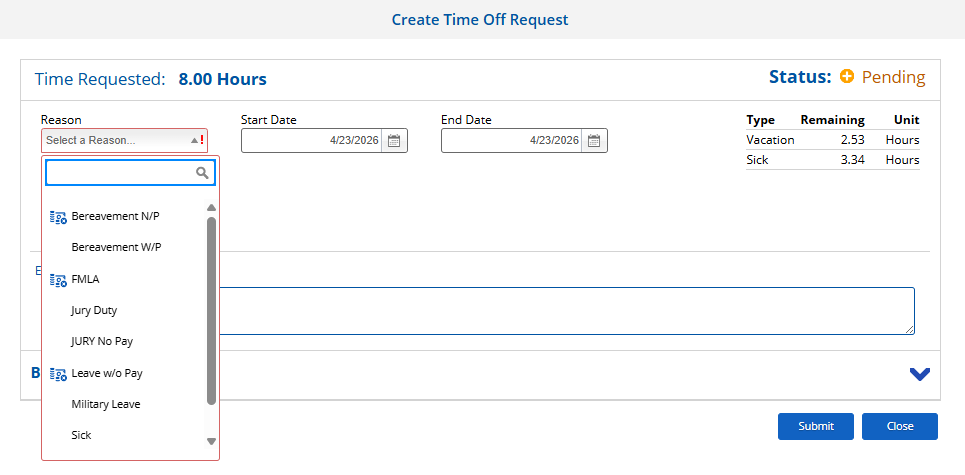Click the Sick remaining value 3.34
The width and height of the screenshot is (965, 475).
(852, 161)
